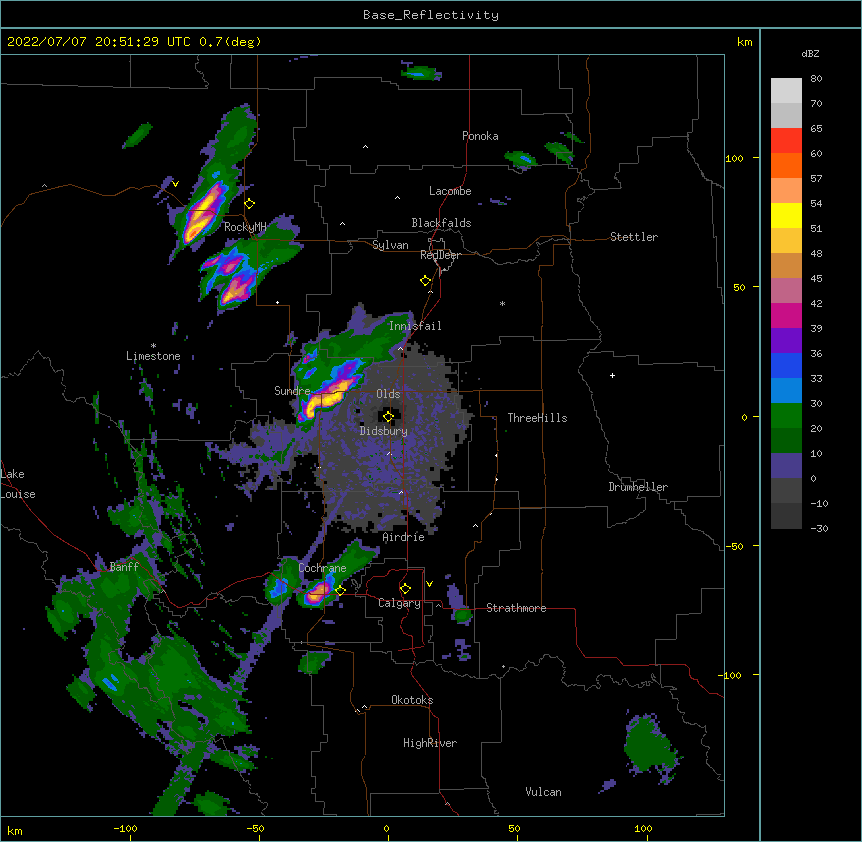Select the dark green 20–10 dBZ swatch
The image size is (862, 842).
(x=786, y=441)
